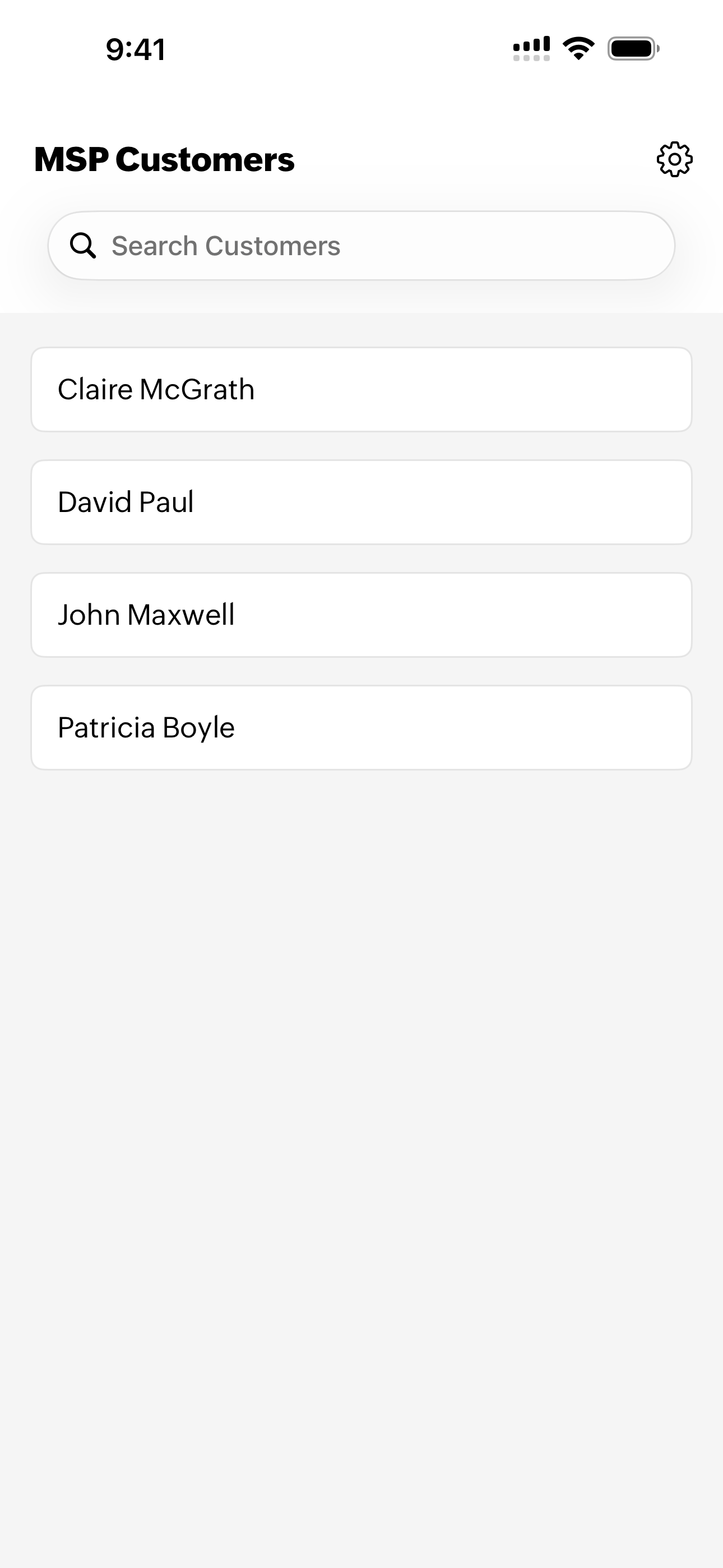Tap the 9:41 clock in status bar

pyautogui.click(x=135, y=49)
